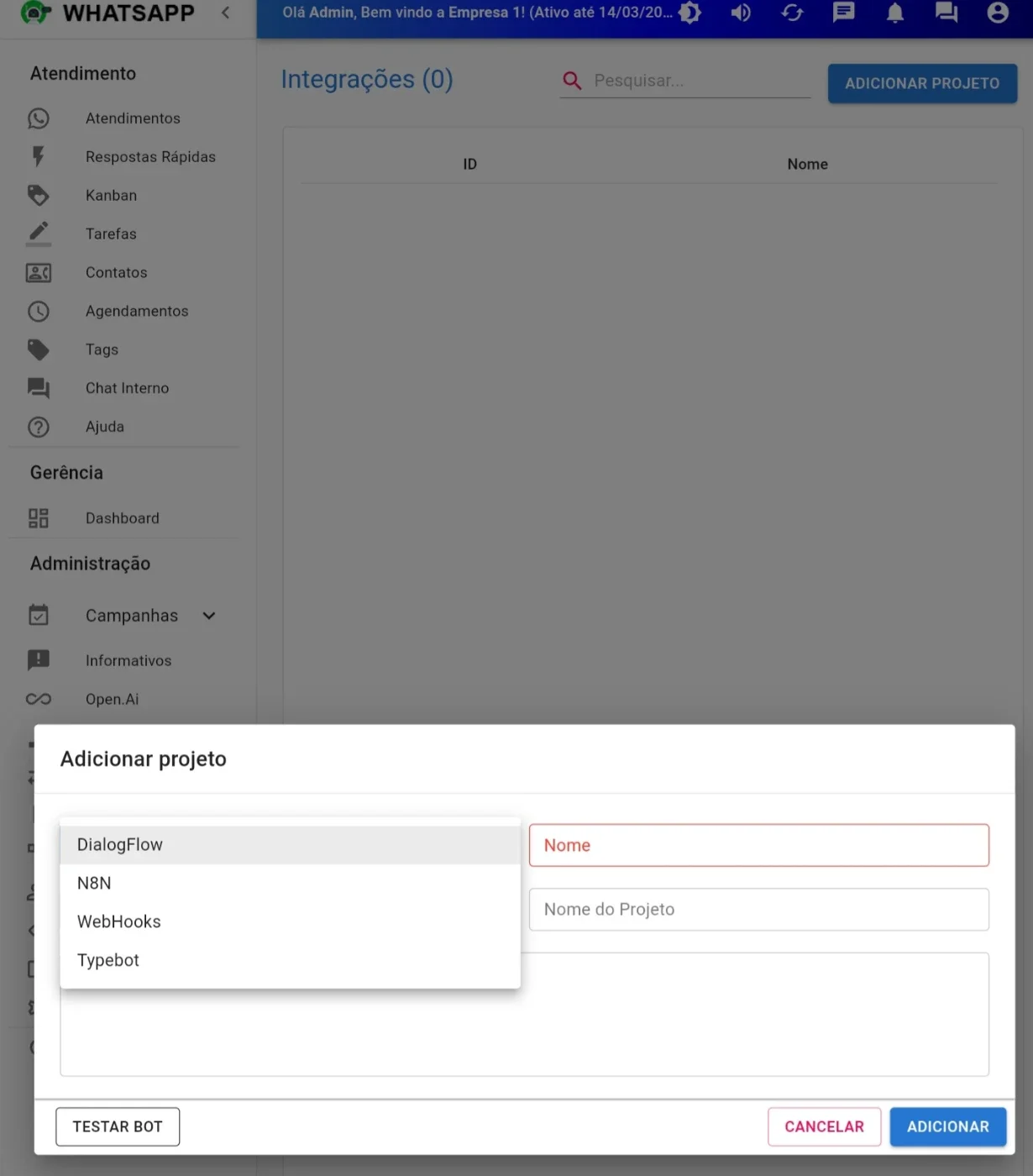Open Kanban from the sidebar
1033x1176 pixels.
[x=111, y=196]
